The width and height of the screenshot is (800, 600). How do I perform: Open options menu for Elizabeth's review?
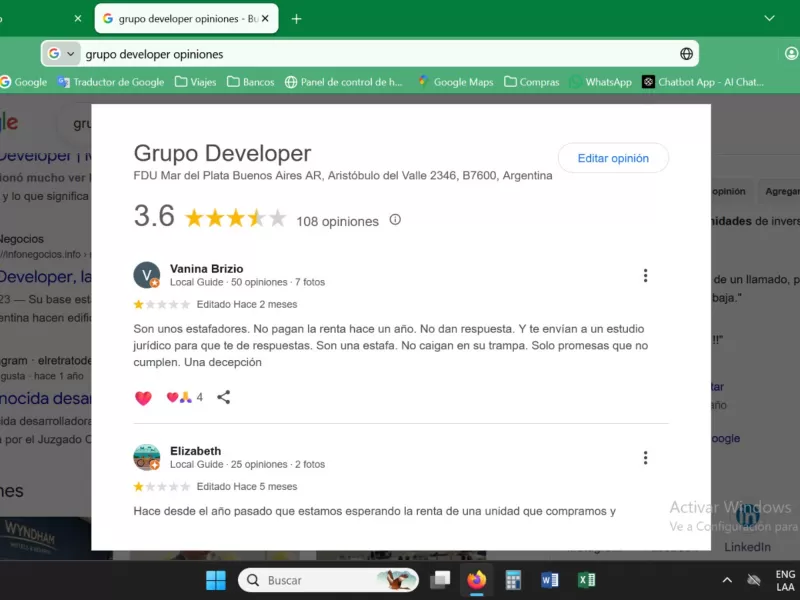pos(646,458)
